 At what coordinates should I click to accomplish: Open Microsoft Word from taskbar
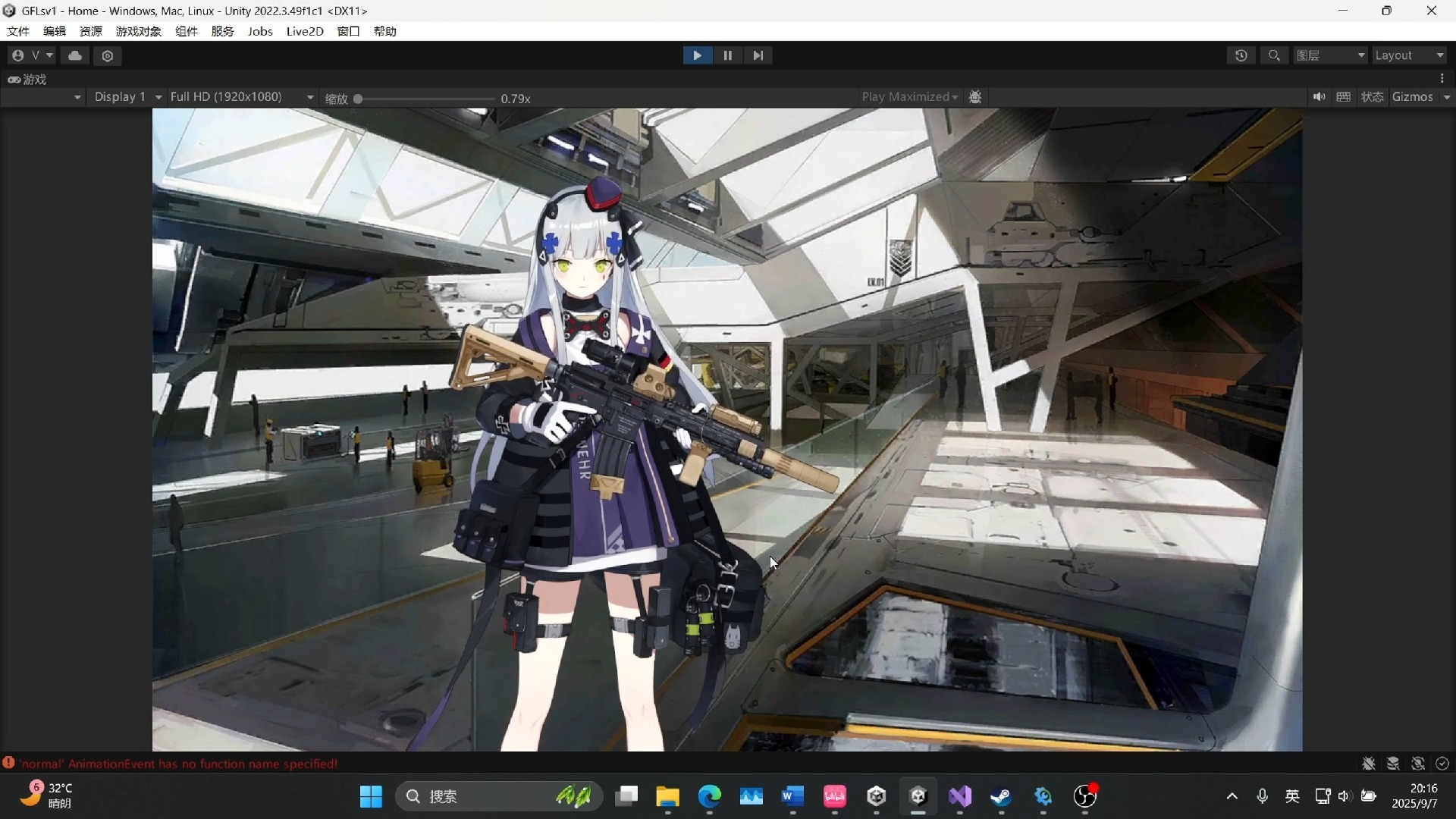point(793,796)
